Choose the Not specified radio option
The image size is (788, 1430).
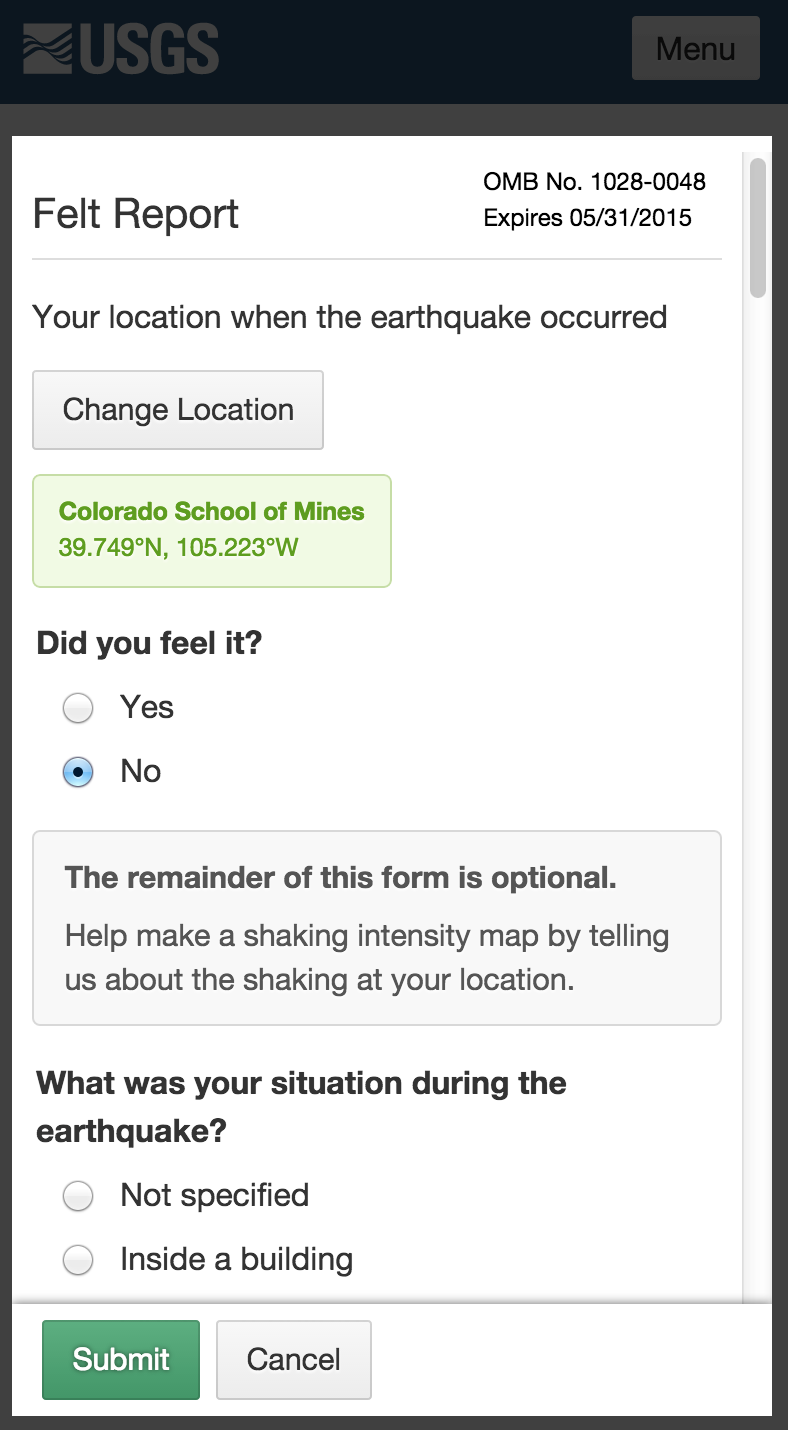(78, 1196)
